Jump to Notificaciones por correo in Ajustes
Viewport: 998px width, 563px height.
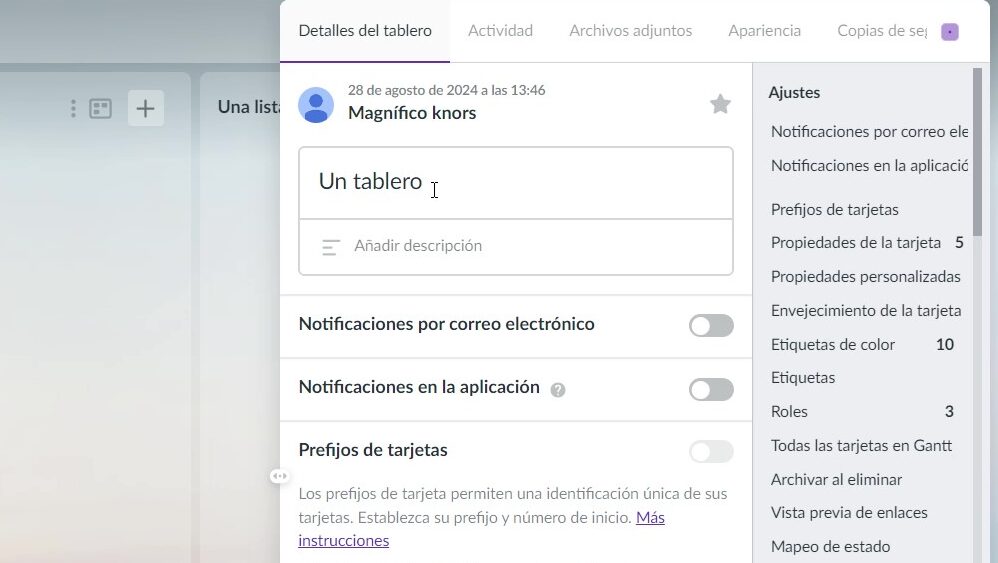click(869, 132)
